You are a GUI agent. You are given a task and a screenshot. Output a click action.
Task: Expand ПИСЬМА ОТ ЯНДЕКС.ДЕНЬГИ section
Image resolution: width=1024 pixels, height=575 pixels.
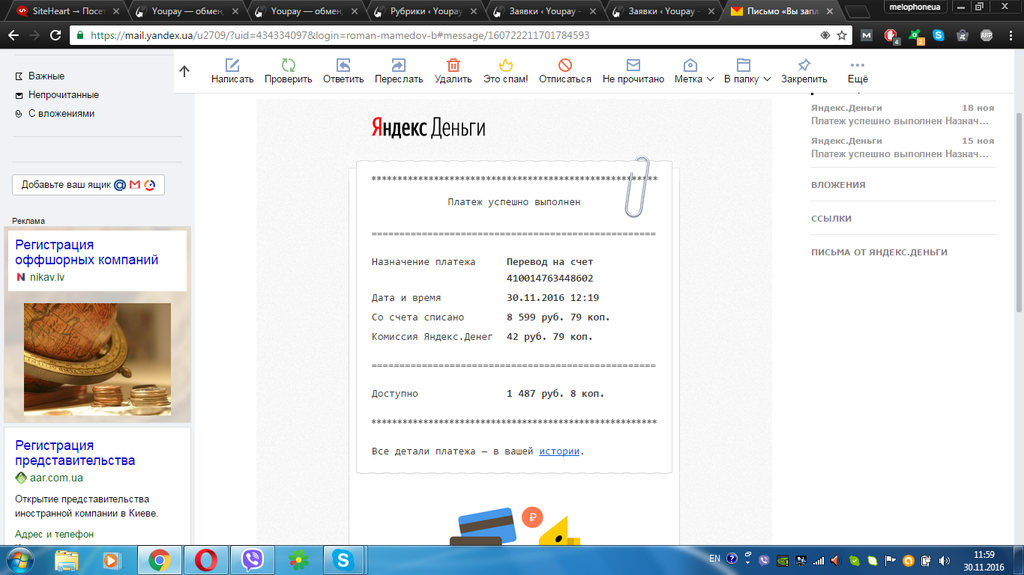[x=879, y=252]
